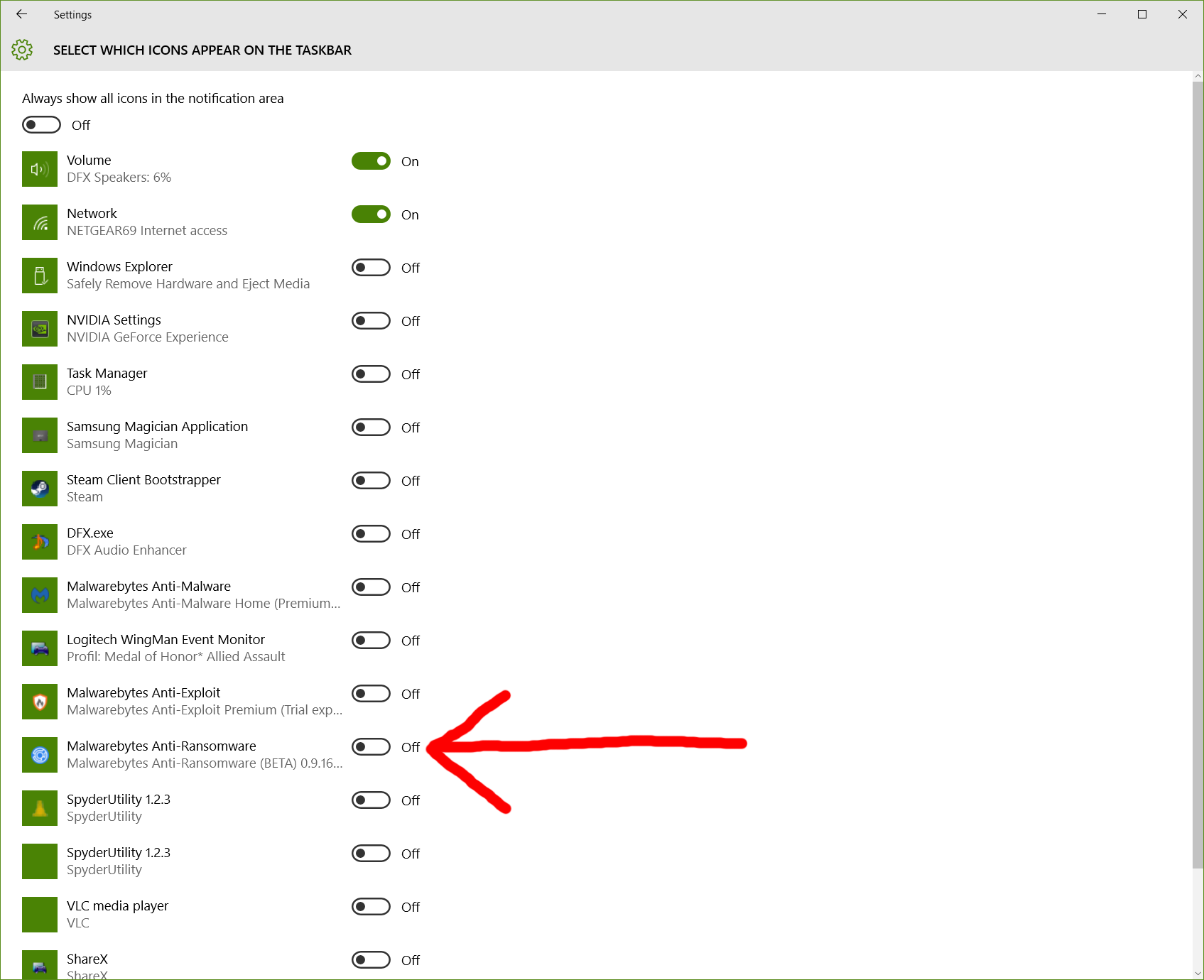Click the Malwarebytes Anti-Ransomware icon

[x=40, y=755]
